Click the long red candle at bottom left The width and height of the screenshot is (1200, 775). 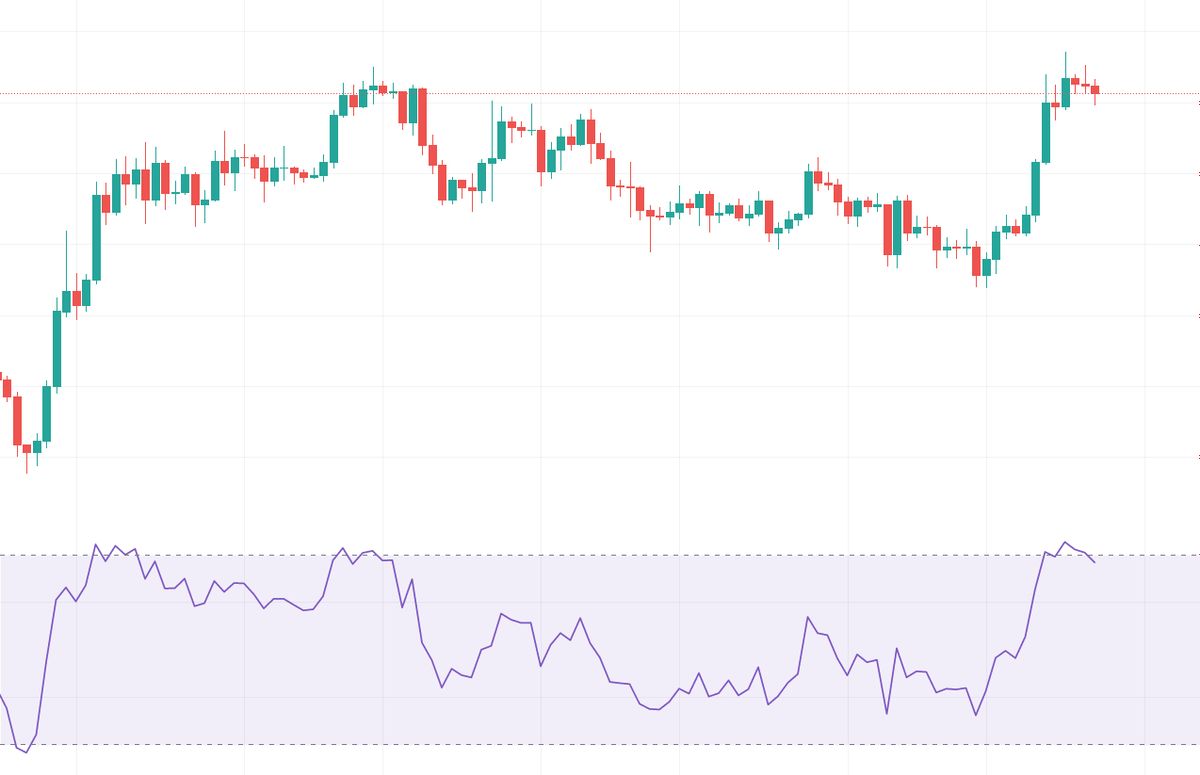pyautogui.click(x=17, y=420)
